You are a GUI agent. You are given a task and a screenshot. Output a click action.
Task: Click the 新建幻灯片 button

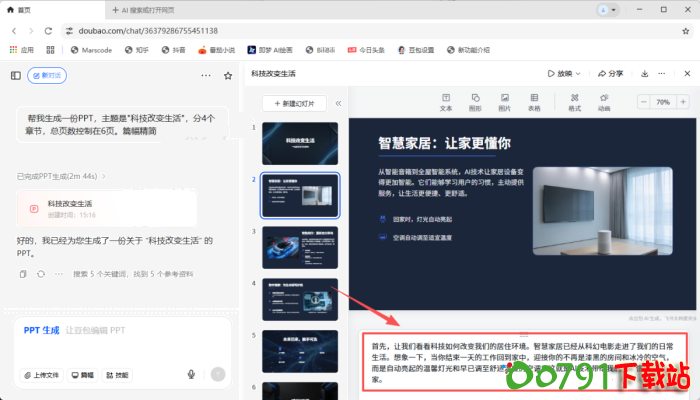coord(294,103)
